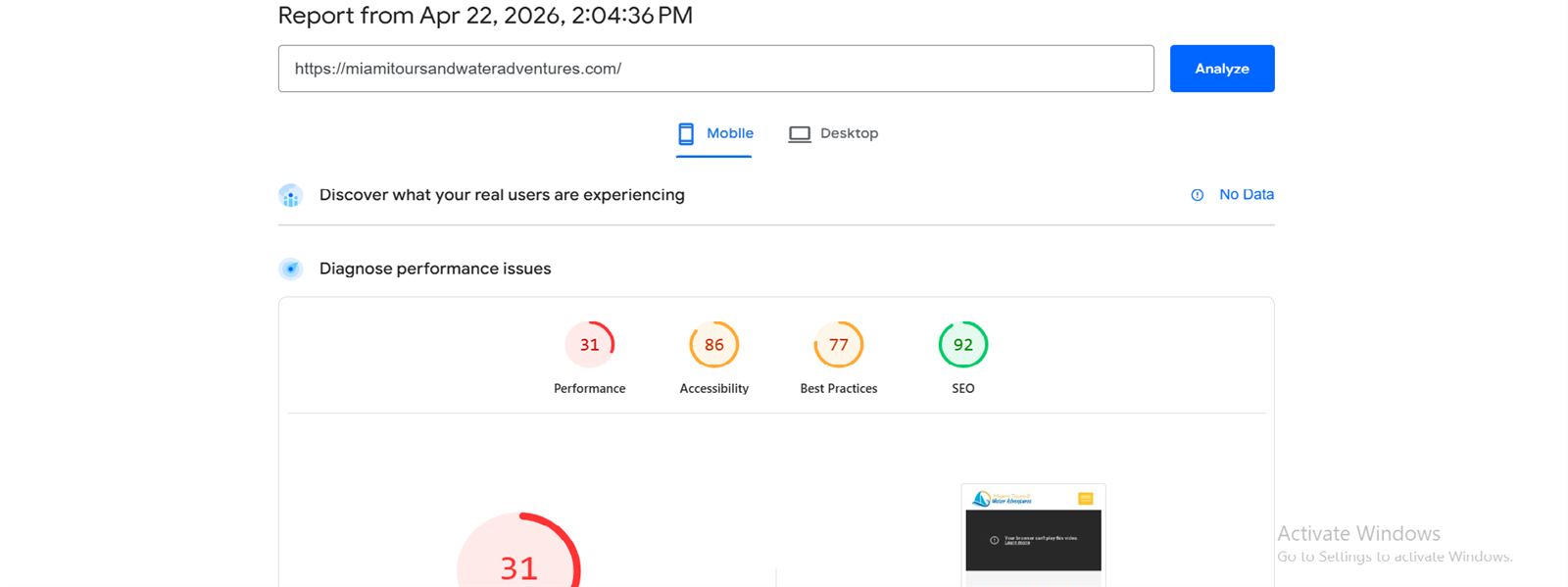Select the SEO score gauge 92
This screenshot has height=587, width=1568.
(x=962, y=345)
